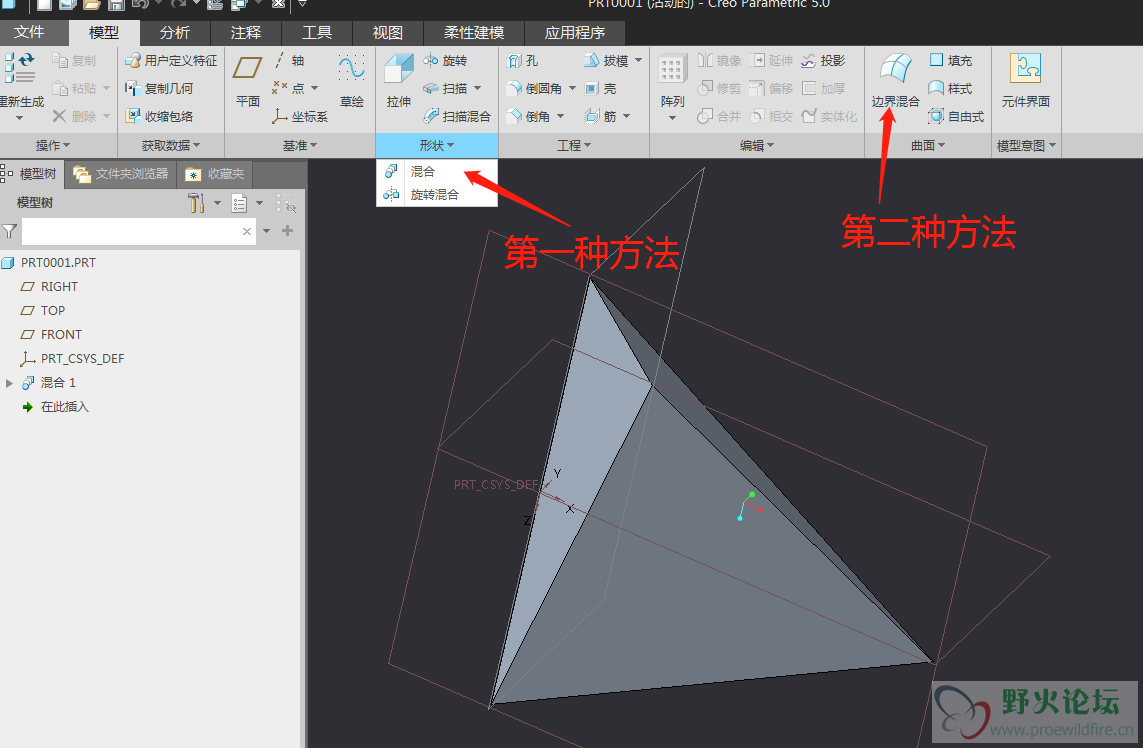1143x748 pixels.
Task: Clear the model tree search box
Action: (247, 231)
